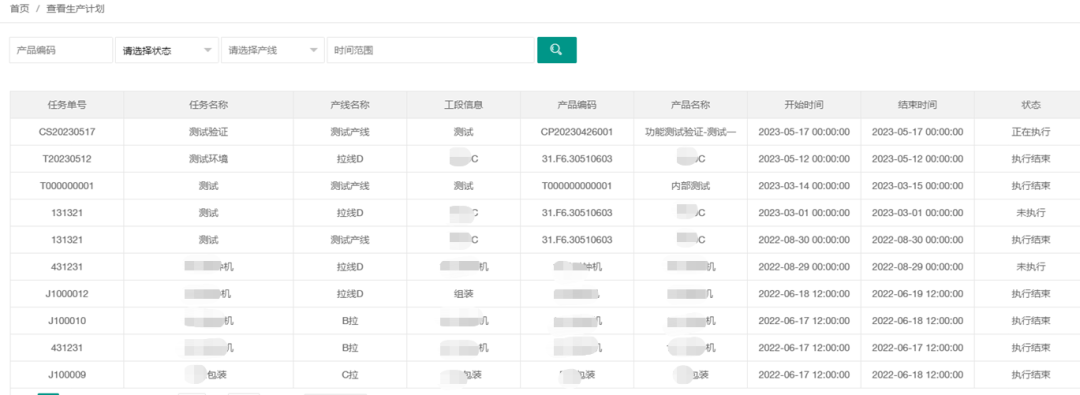1080x395 pixels.
Task: Click product name 功能测试验证-测试一
Action: (691, 132)
